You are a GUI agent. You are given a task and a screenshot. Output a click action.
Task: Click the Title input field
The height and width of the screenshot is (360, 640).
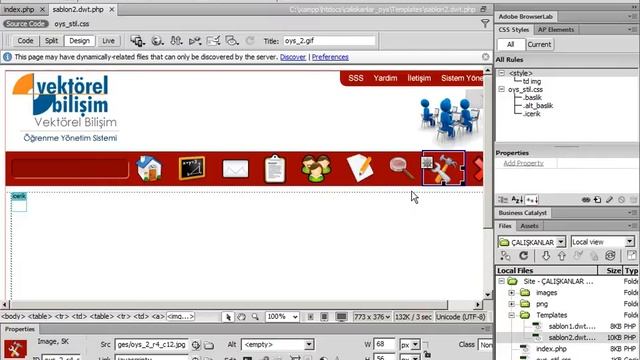coord(329,41)
